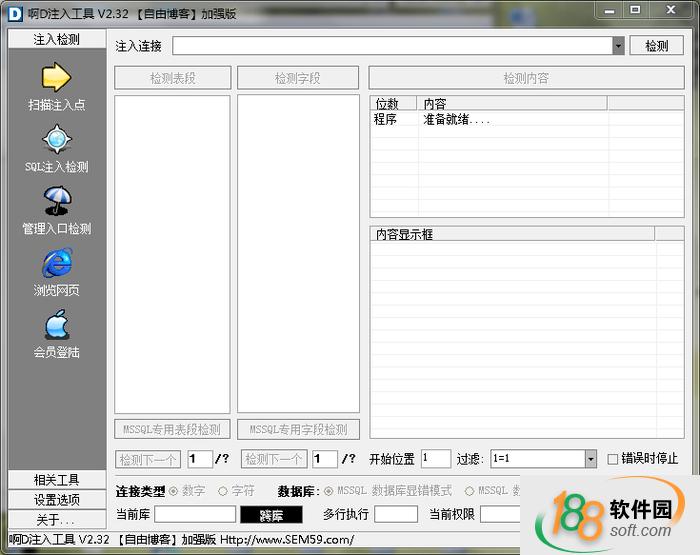The image size is (700, 555).
Task: Open the 扫描注入点 scan tool icon
Action: (x=56, y=78)
